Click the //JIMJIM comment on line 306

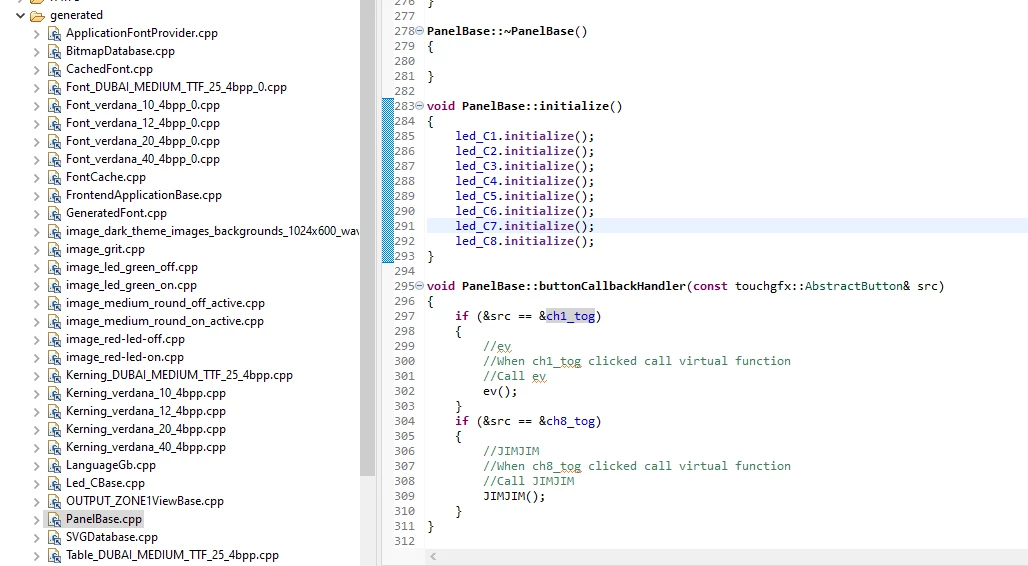(511, 451)
